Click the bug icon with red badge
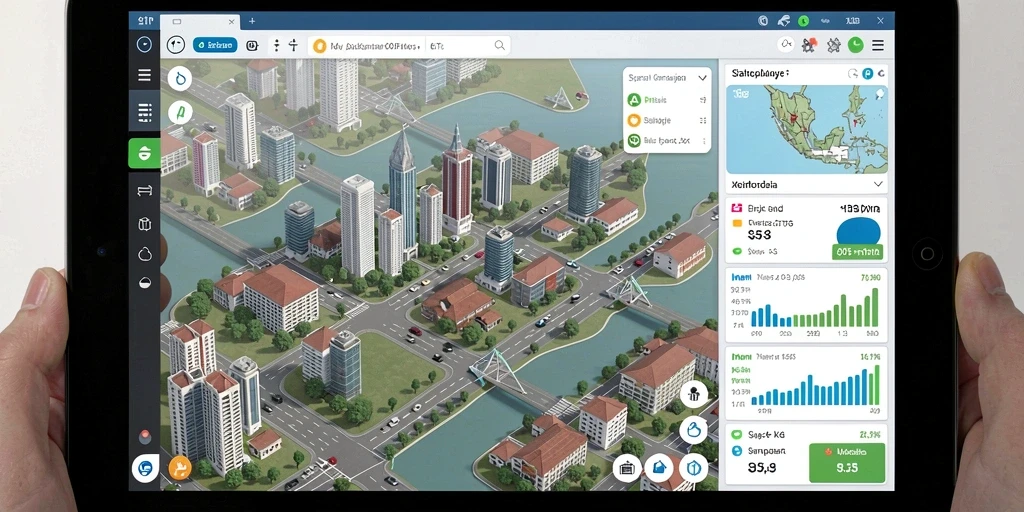The height and width of the screenshot is (512, 1024). click(x=809, y=45)
